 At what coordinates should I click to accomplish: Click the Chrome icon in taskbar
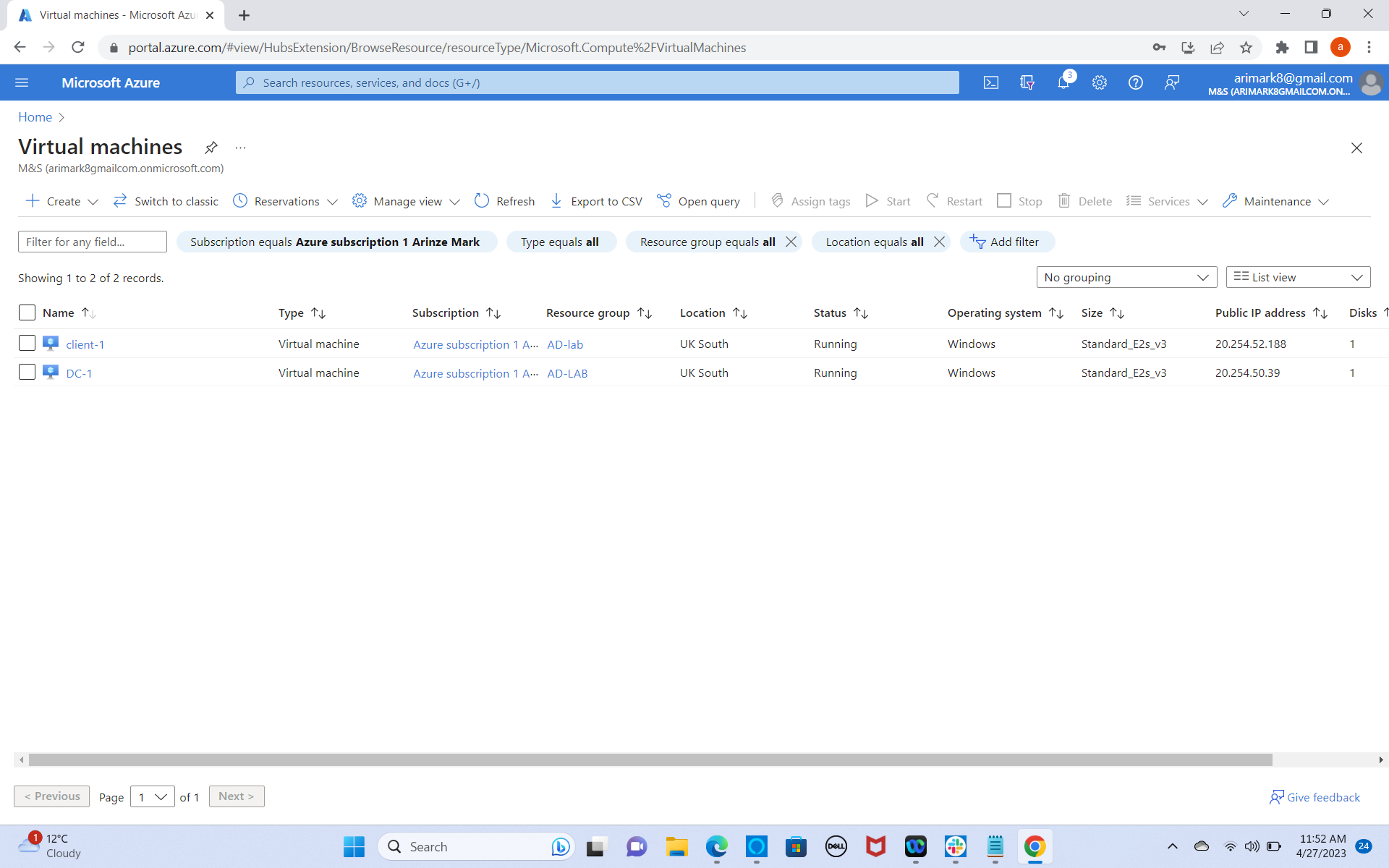(x=1035, y=846)
